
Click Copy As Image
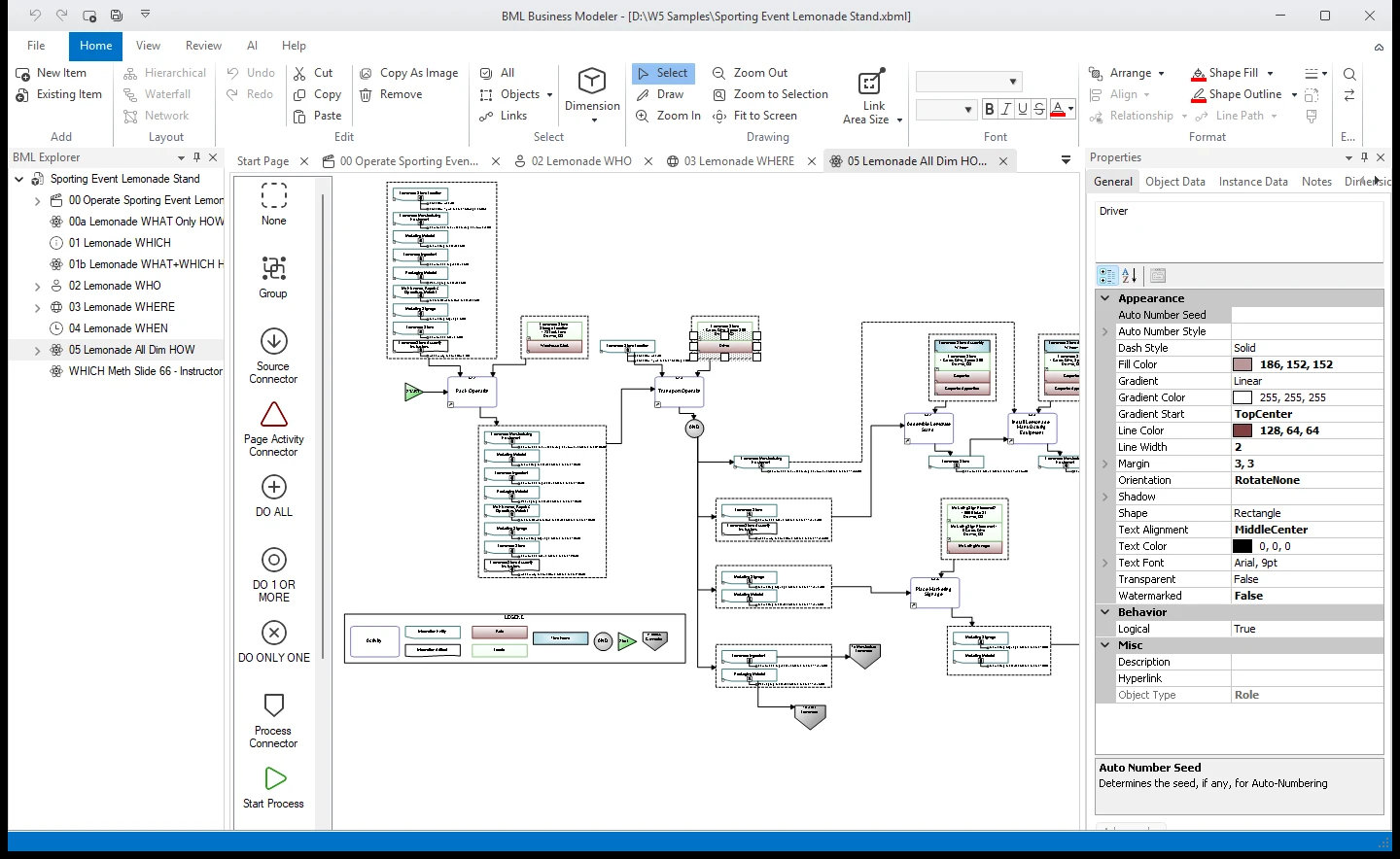click(408, 73)
